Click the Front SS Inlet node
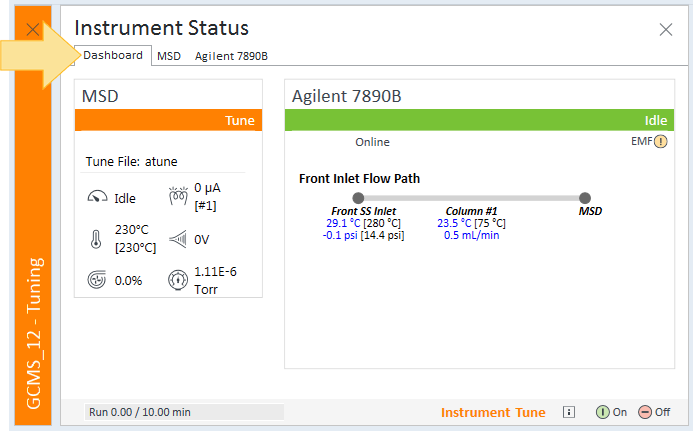Viewport: 693px width, 431px height. (x=358, y=198)
